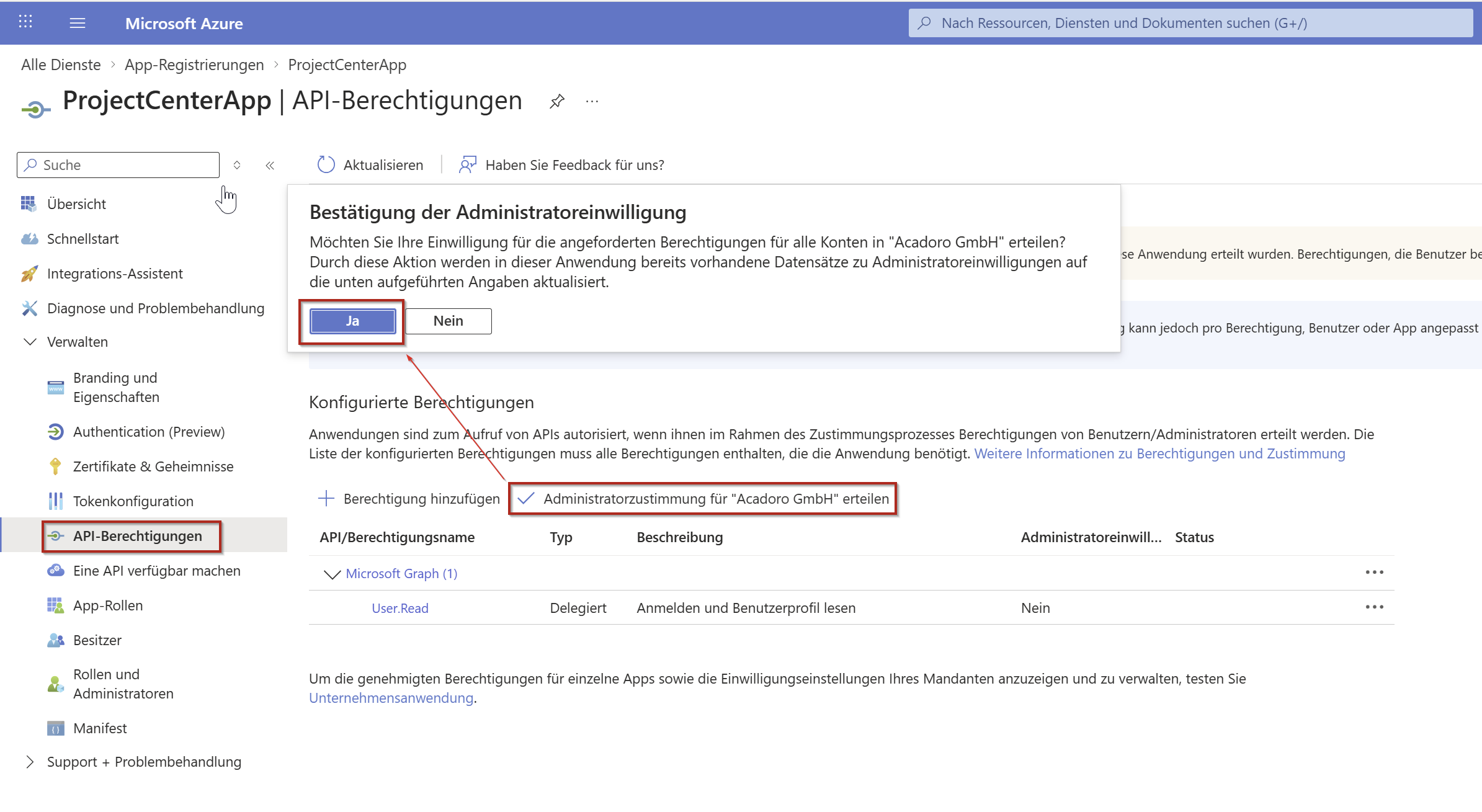Grant Administratorzustimmung für "Acadoro GmbH"
This screenshot has height=812, width=1482.
703,499
